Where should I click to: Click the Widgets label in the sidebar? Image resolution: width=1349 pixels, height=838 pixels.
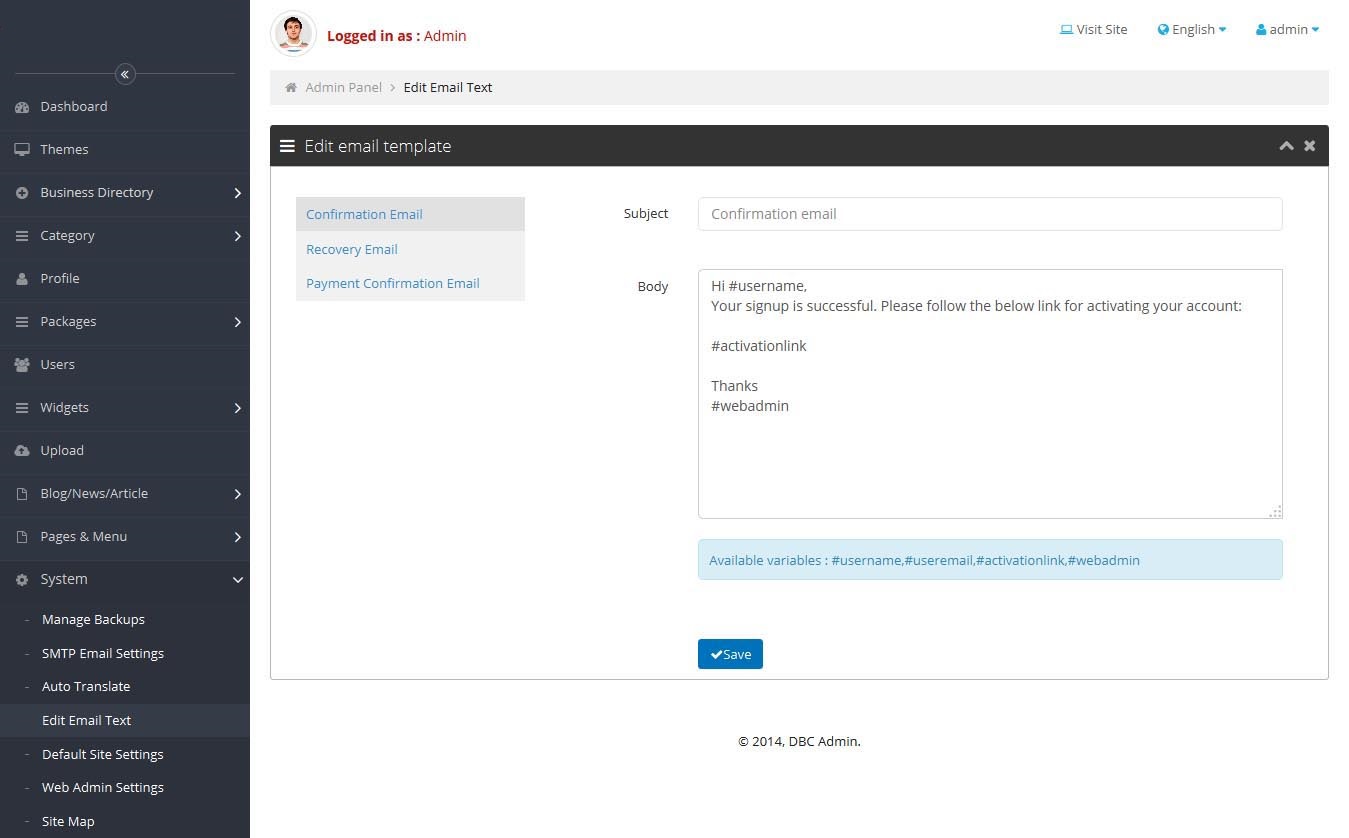click(x=65, y=408)
